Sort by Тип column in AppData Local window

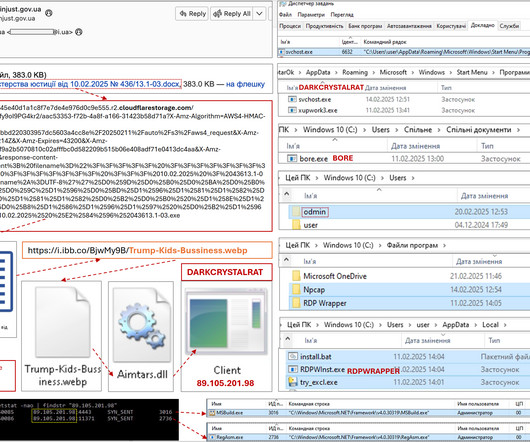tap(494, 340)
